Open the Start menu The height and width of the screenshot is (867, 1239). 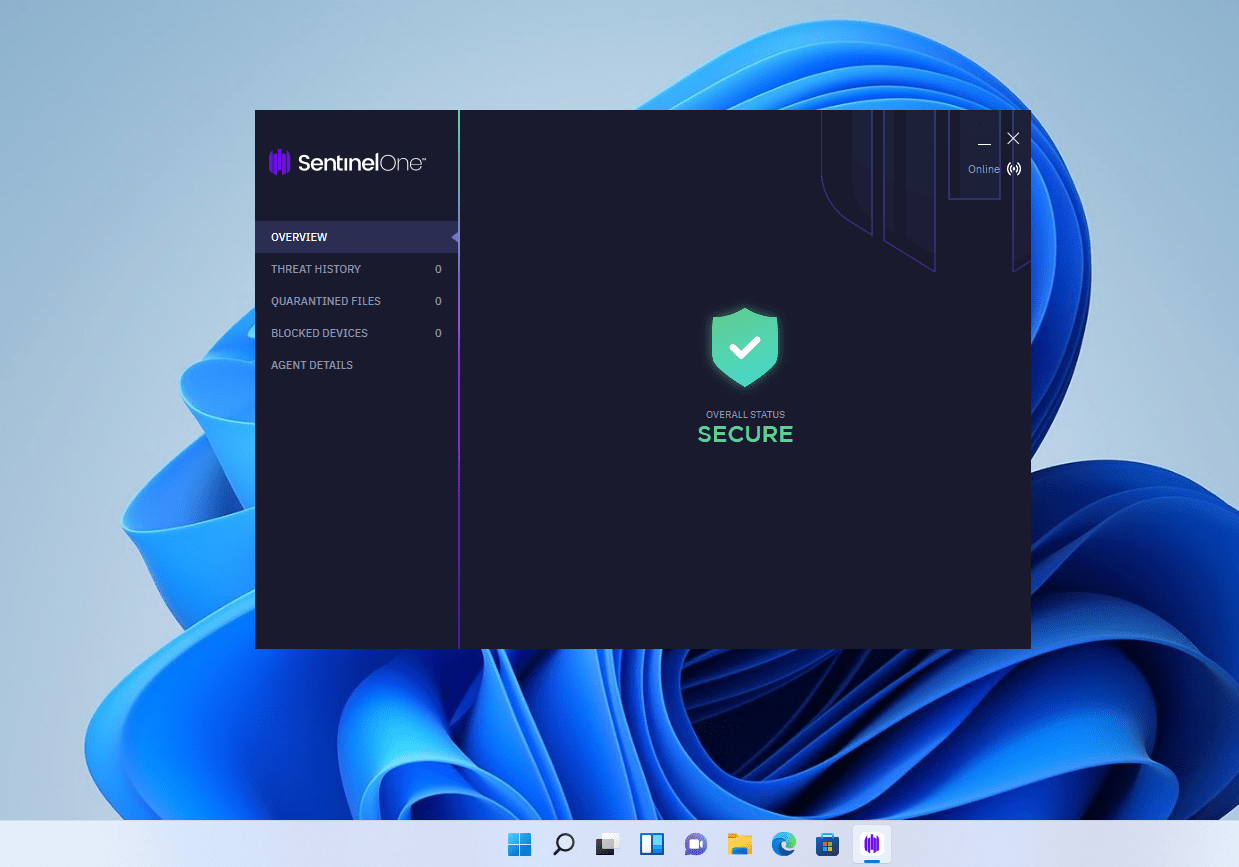coord(519,844)
